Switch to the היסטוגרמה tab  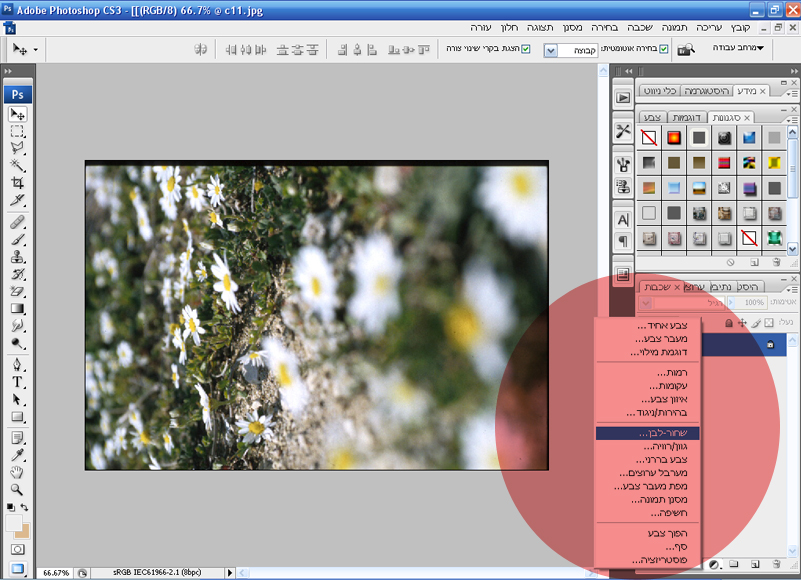click(706, 91)
